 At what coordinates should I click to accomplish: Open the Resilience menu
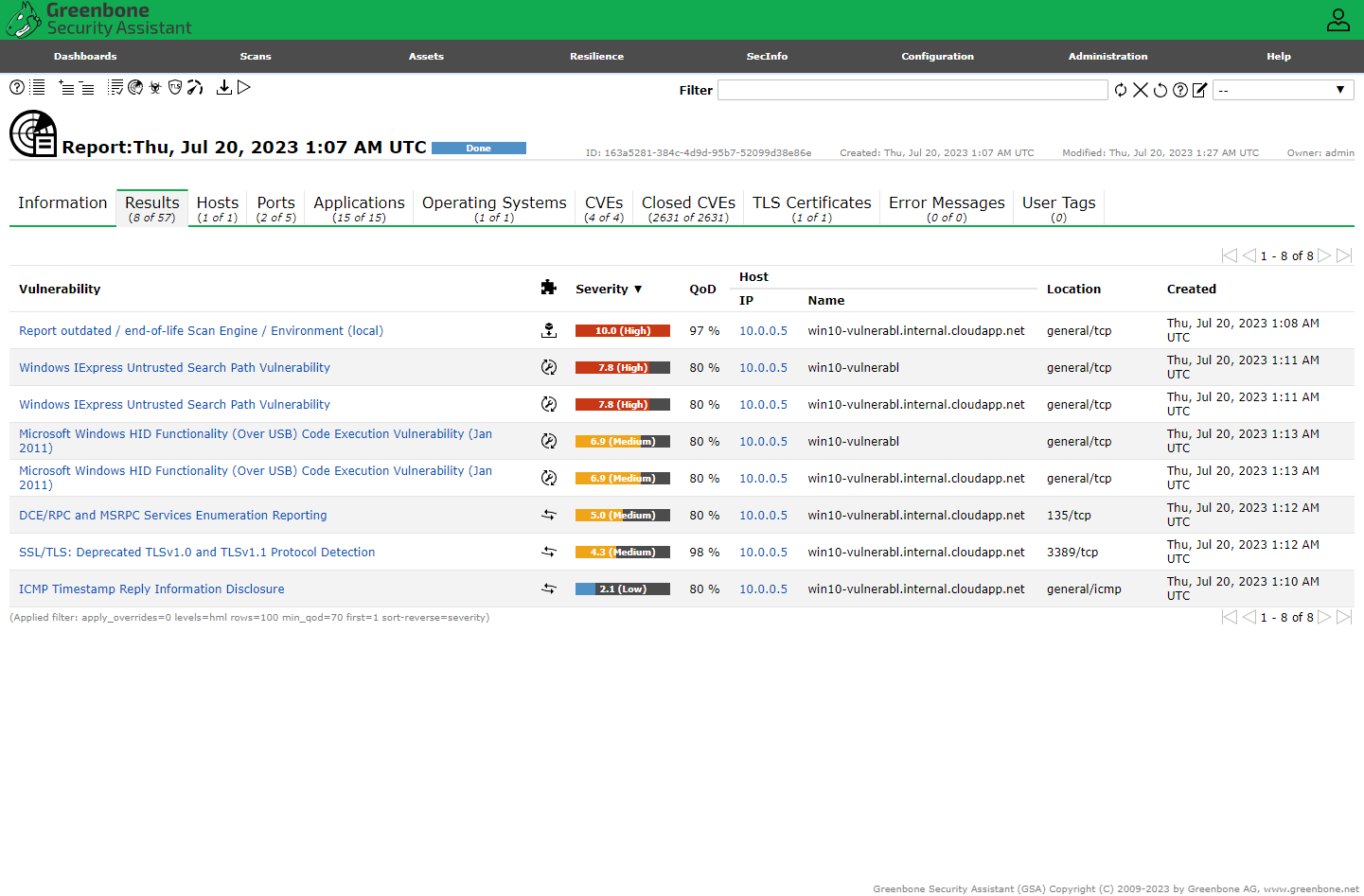tap(596, 56)
